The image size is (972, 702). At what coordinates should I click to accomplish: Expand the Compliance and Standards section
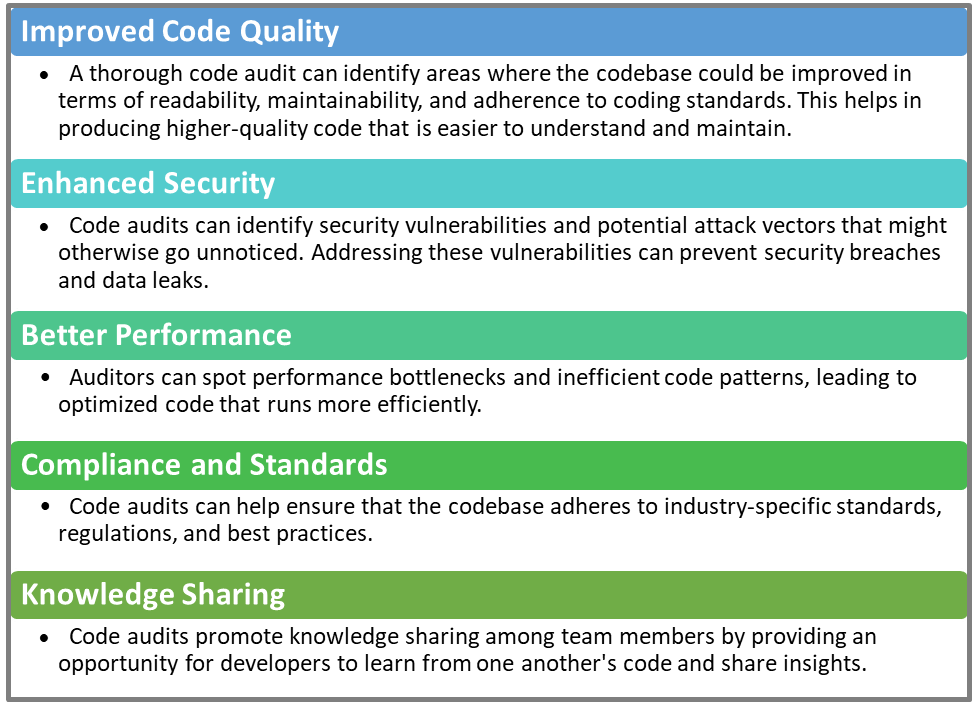pyautogui.click(x=486, y=465)
